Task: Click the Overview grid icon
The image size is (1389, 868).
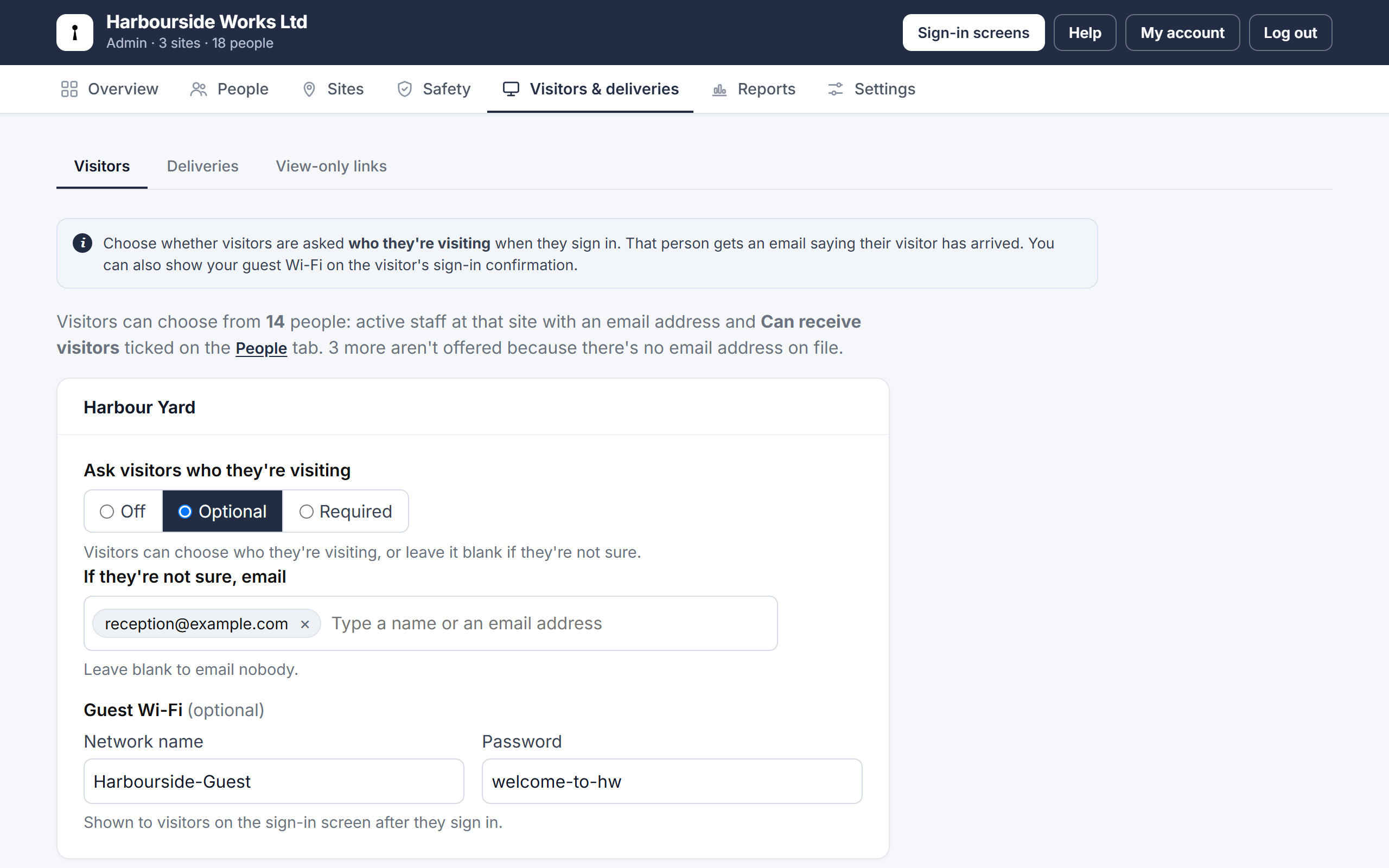Action: tap(69, 89)
